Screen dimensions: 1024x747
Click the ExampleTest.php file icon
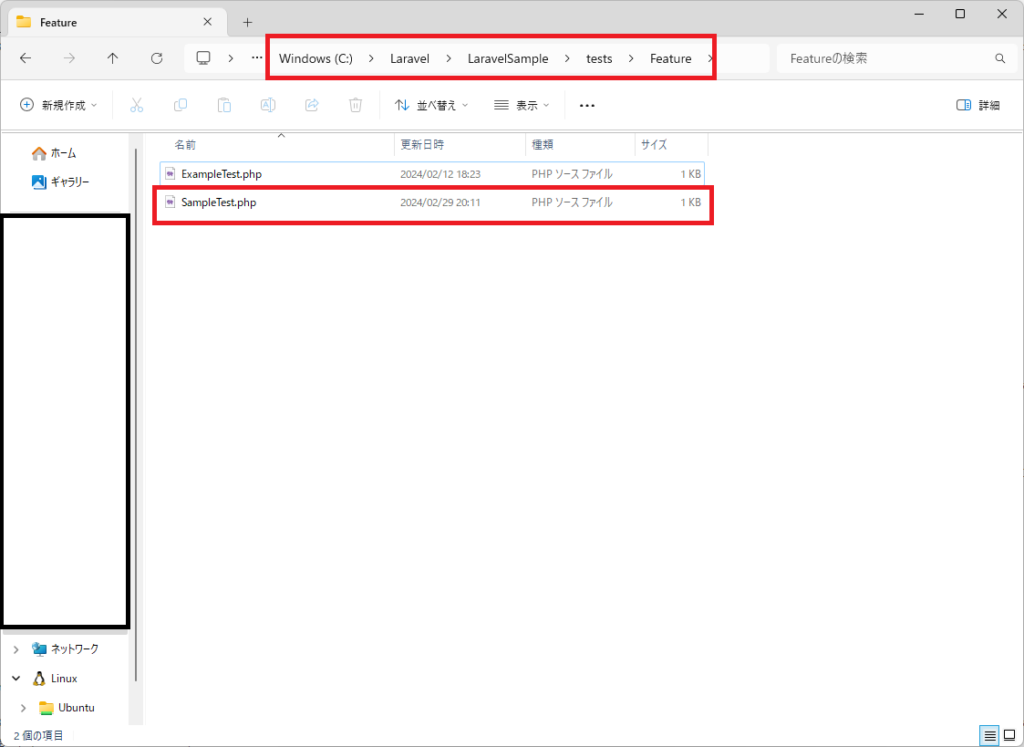click(170, 174)
